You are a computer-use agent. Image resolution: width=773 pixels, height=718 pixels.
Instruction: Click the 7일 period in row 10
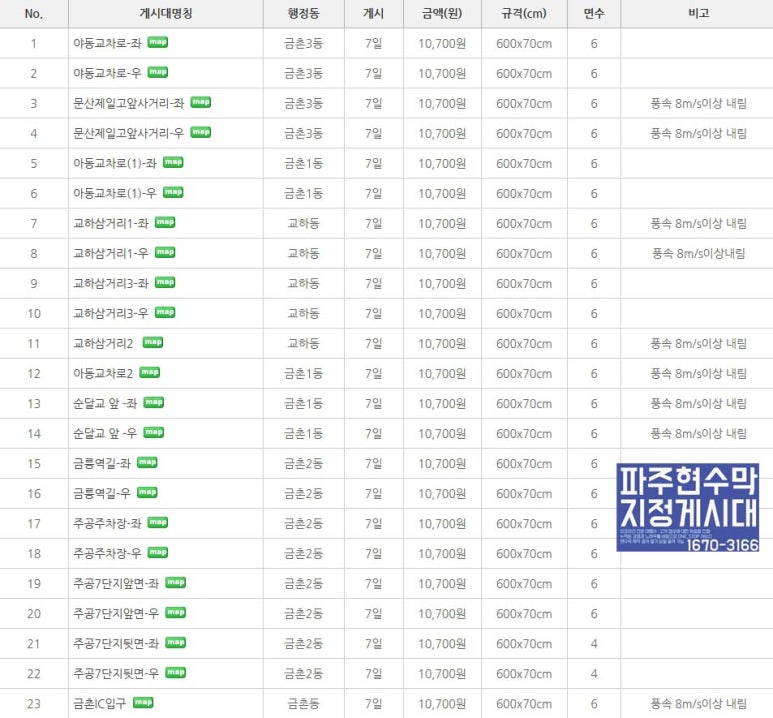tap(374, 314)
